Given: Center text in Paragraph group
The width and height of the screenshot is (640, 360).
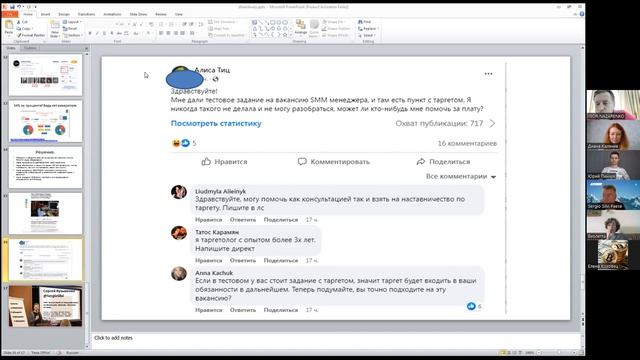Looking at the screenshot, I should coord(168,33).
